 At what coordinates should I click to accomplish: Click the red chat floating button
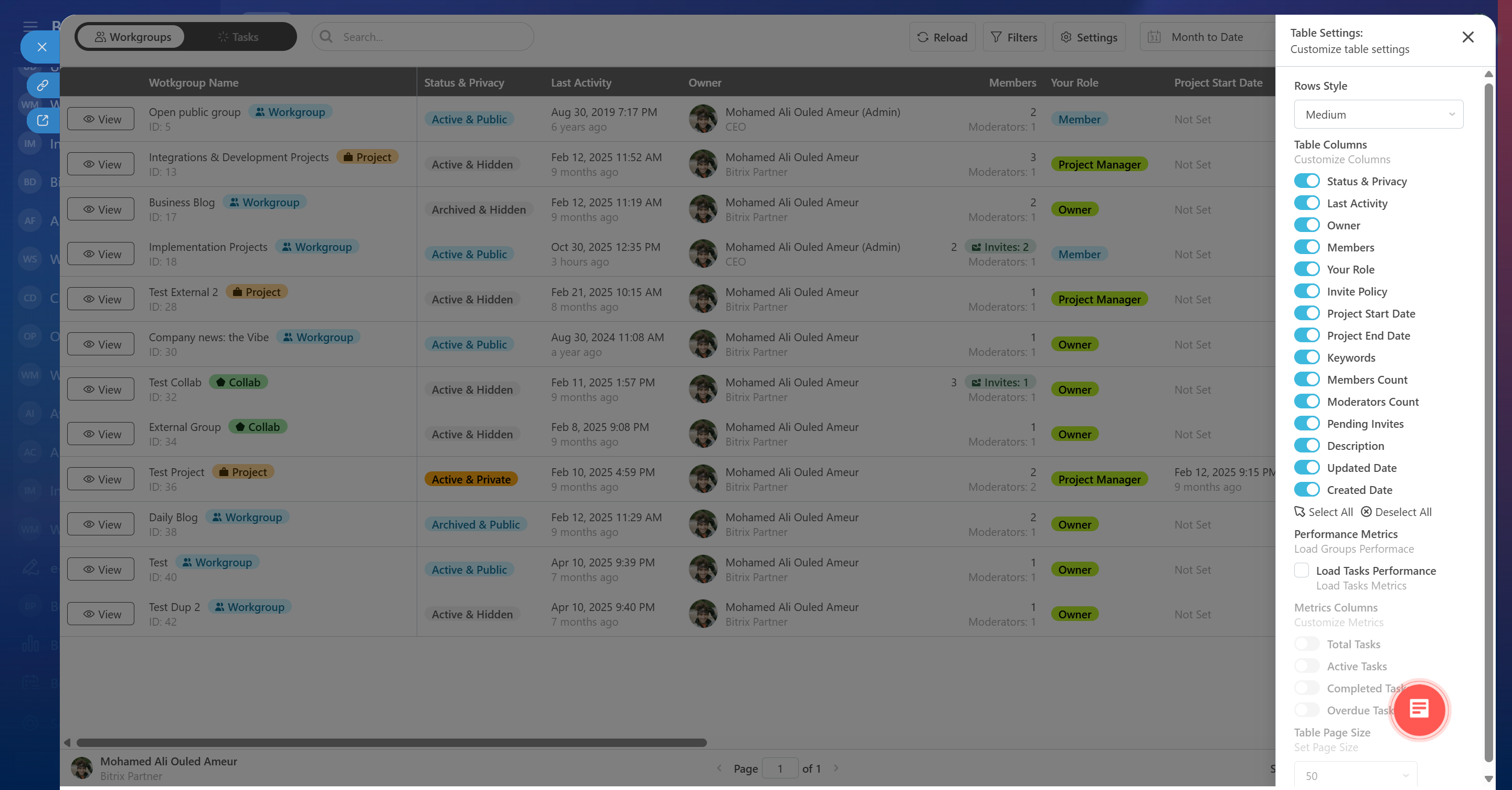[1419, 709]
